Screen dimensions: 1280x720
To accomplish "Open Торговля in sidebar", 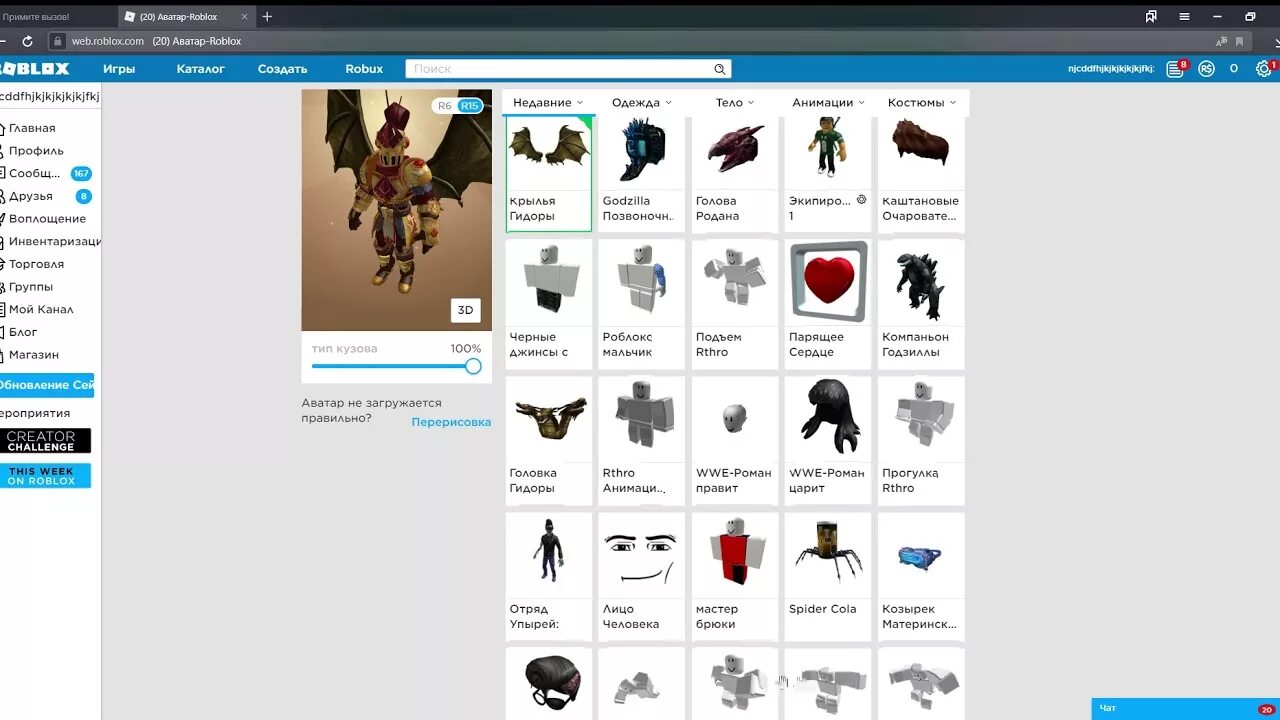I will [x=36, y=264].
